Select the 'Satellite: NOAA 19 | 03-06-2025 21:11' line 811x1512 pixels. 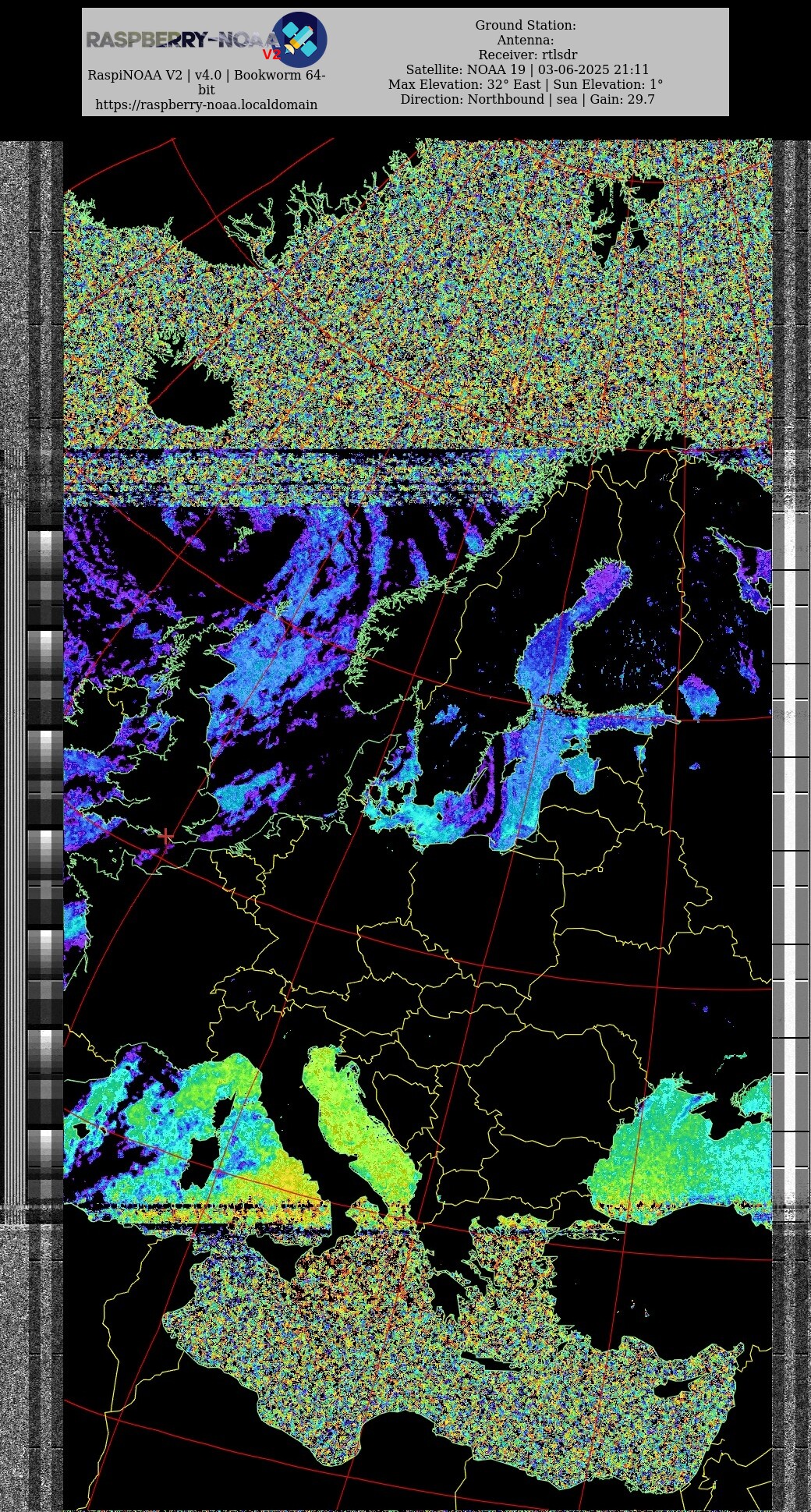(527, 69)
